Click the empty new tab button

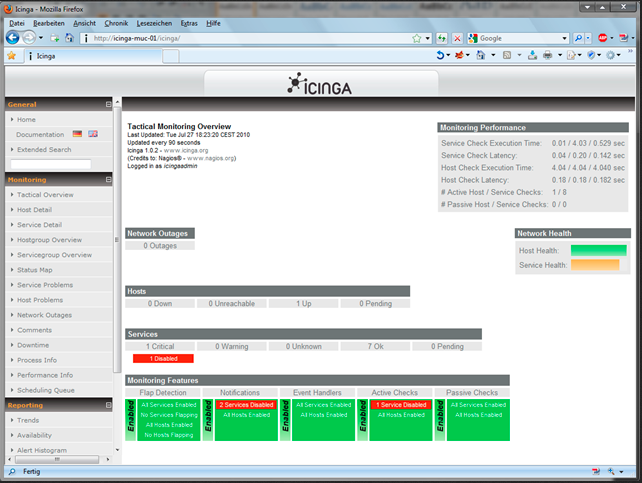pos(171,56)
